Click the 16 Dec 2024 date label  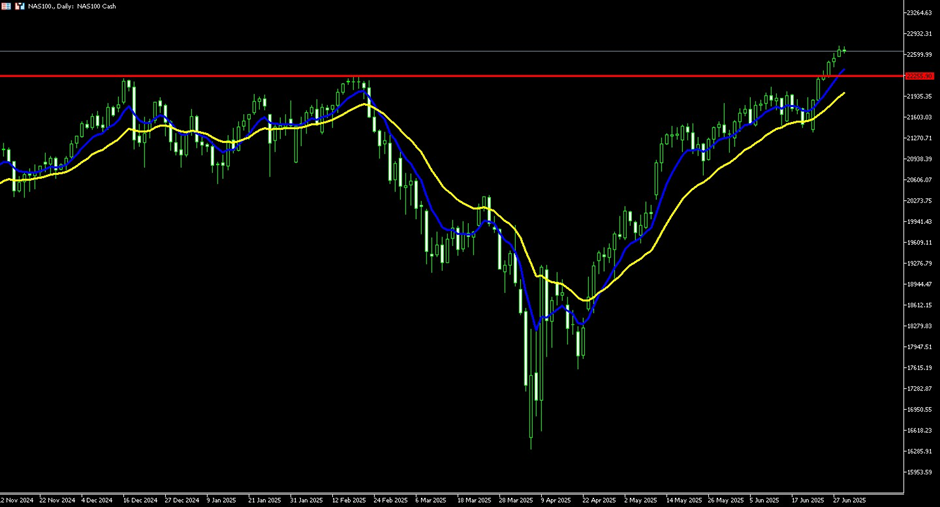click(x=138, y=499)
